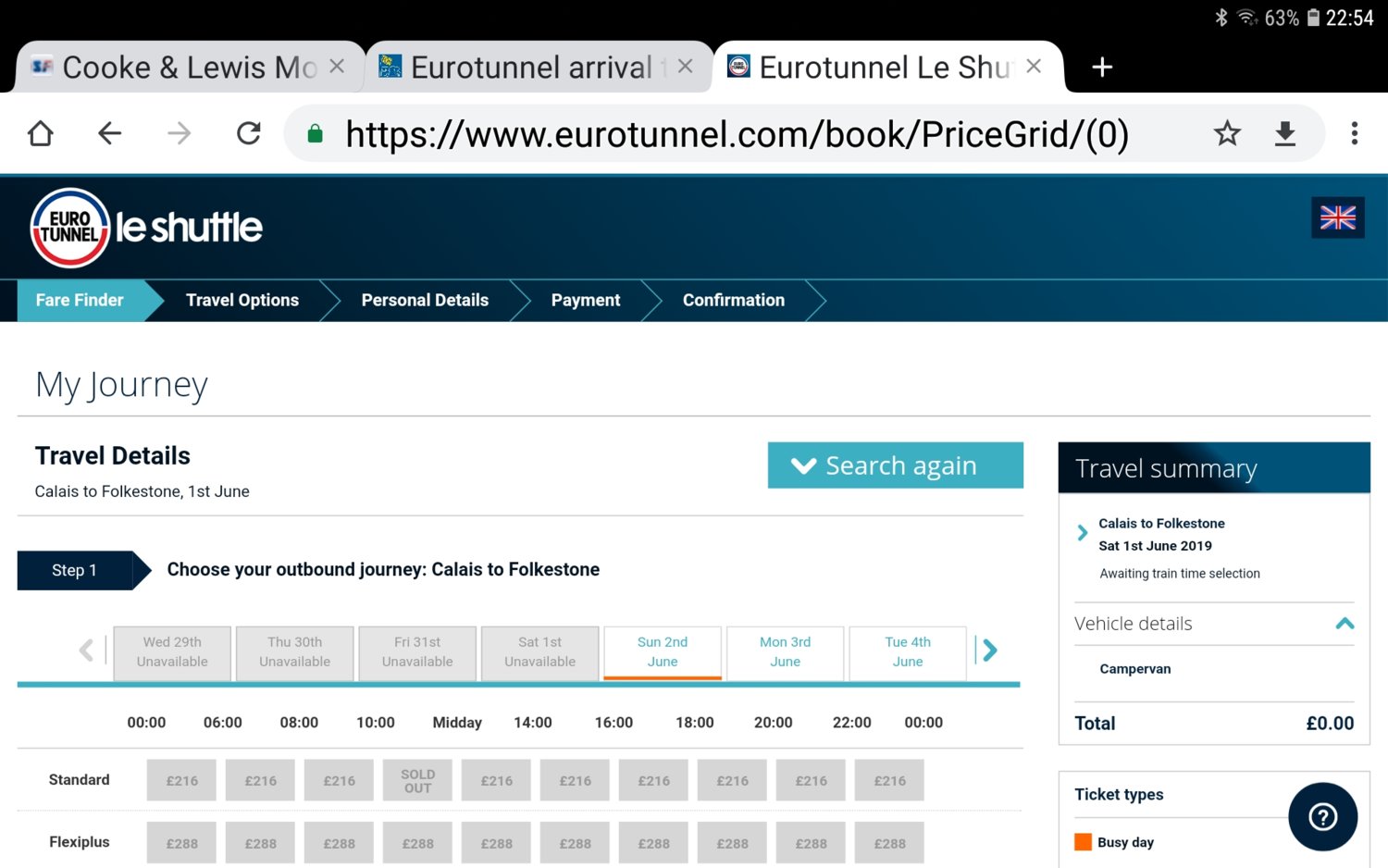Pick Standard SOLD OUT slot
The height and width of the screenshot is (868, 1388).
point(418,781)
